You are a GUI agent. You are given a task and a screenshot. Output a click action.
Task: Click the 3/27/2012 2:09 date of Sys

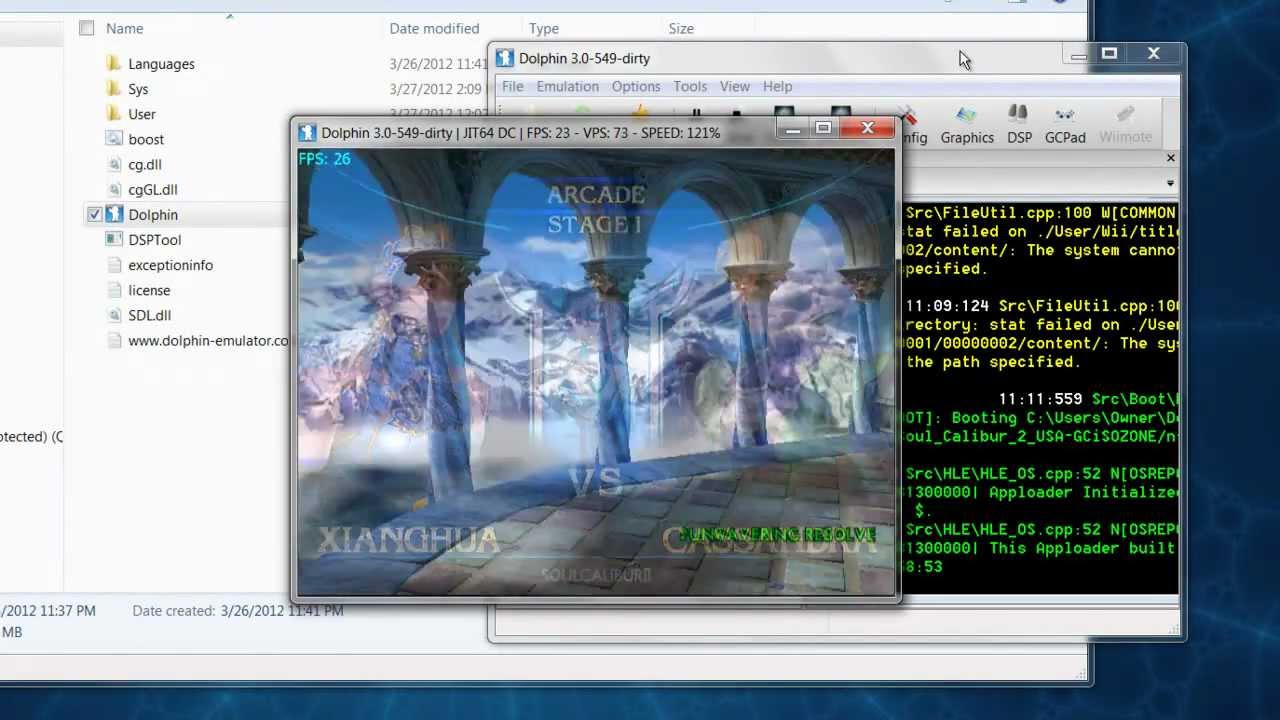pyautogui.click(x=435, y=89)
